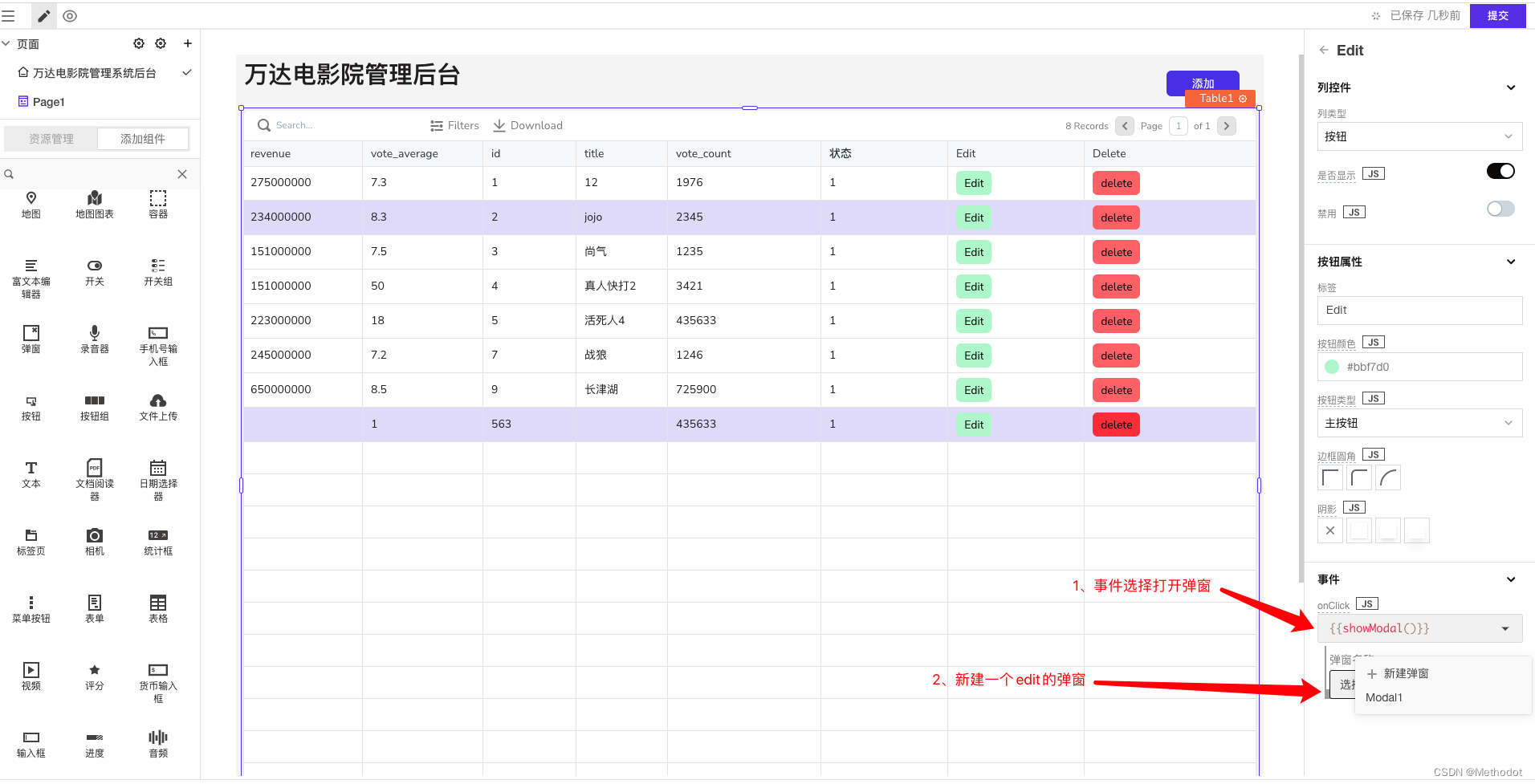This screenshot has height=784, width=1535.
Task: Add the Switch (开关) widget
Action: tap(95, 273)
